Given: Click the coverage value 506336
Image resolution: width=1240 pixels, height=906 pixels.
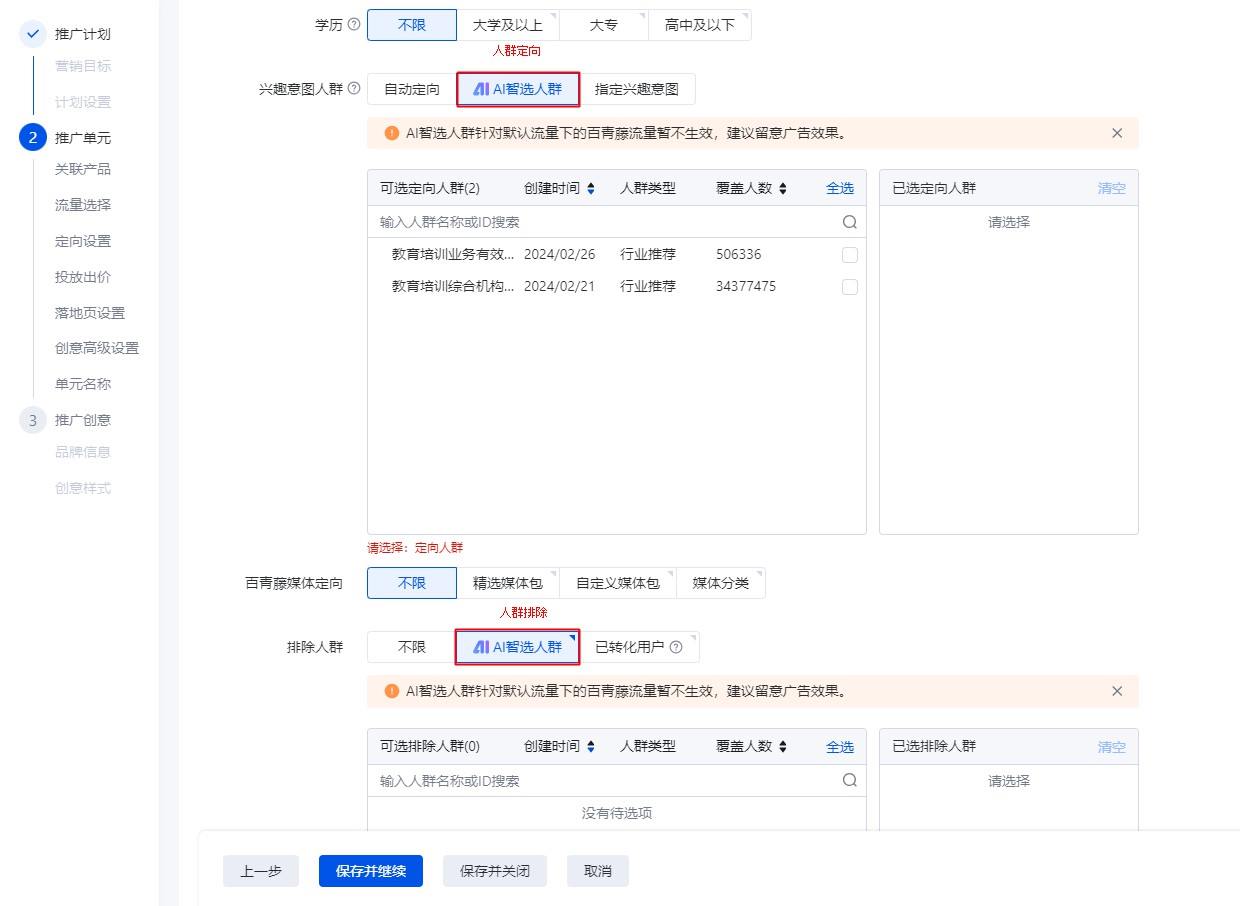Looking at the screenshot, I should [x=739, y=255].
